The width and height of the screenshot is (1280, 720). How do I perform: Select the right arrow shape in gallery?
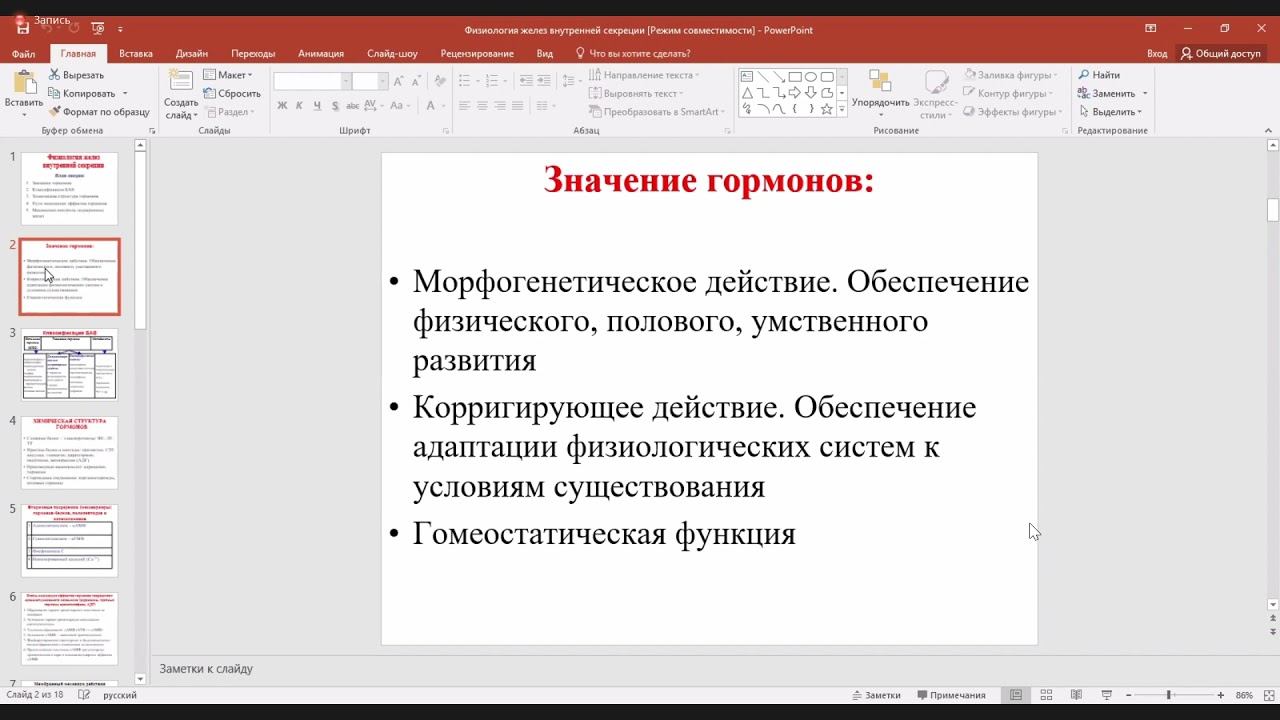[x=795, y=93]
